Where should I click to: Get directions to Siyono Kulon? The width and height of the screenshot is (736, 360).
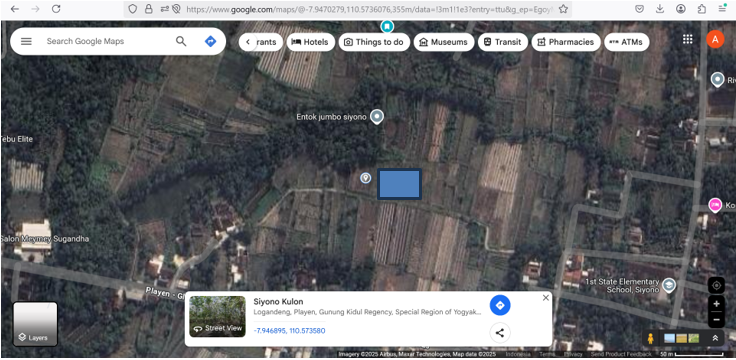[x=500, y=306]
